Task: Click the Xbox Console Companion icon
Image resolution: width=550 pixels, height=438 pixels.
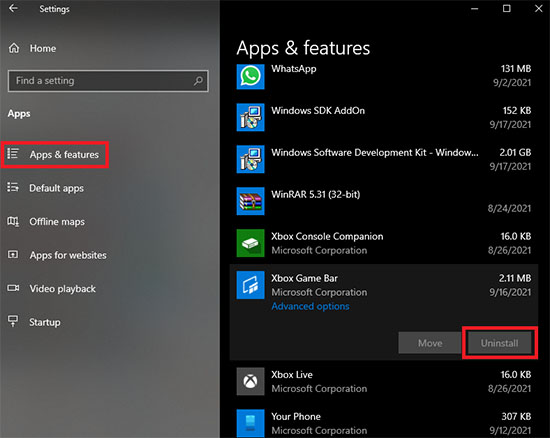Action: point(250,243)
